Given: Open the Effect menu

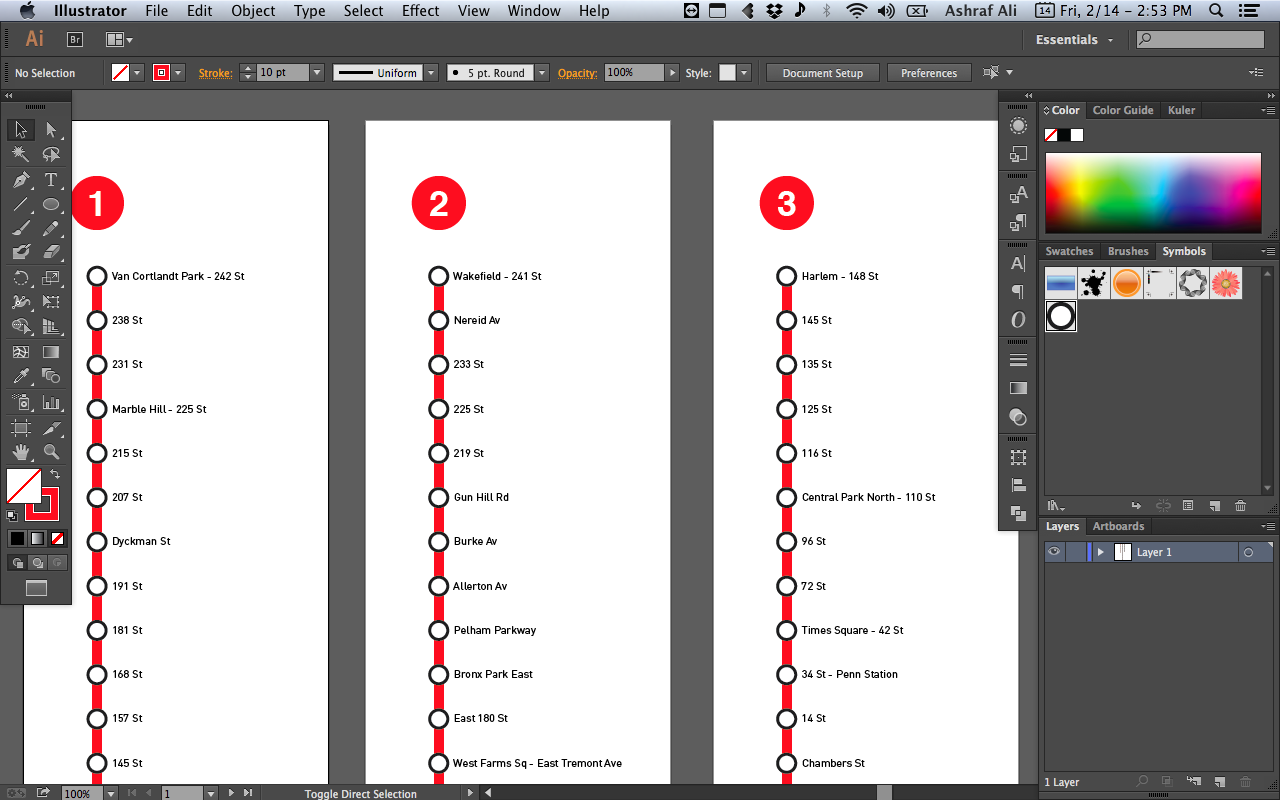Looking at the screenshot, I should (x=420, y=11).
